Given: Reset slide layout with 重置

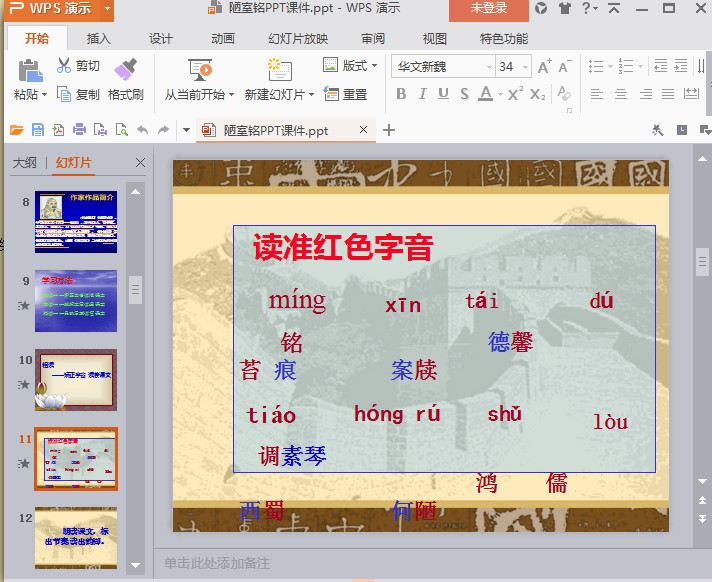Looking at the screenshot, I should [x=345, y=94].
